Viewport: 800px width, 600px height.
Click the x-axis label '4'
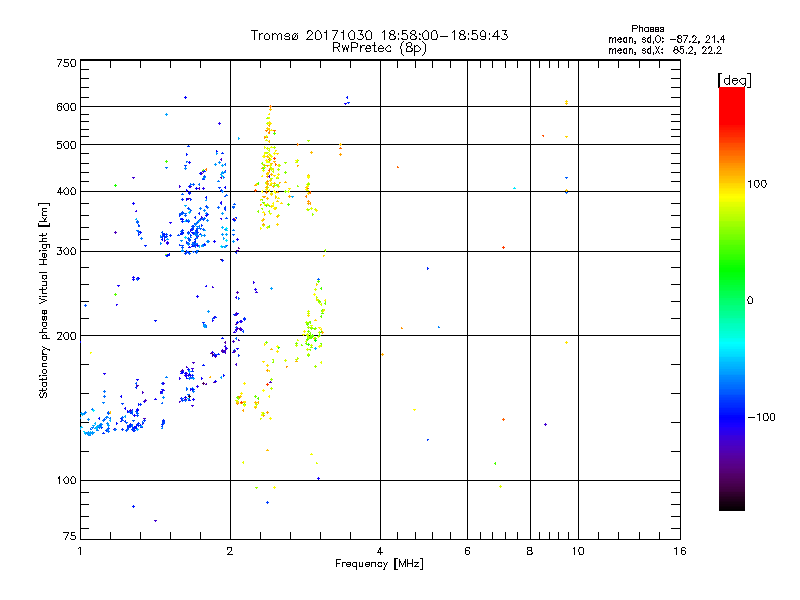click(380, 551)
